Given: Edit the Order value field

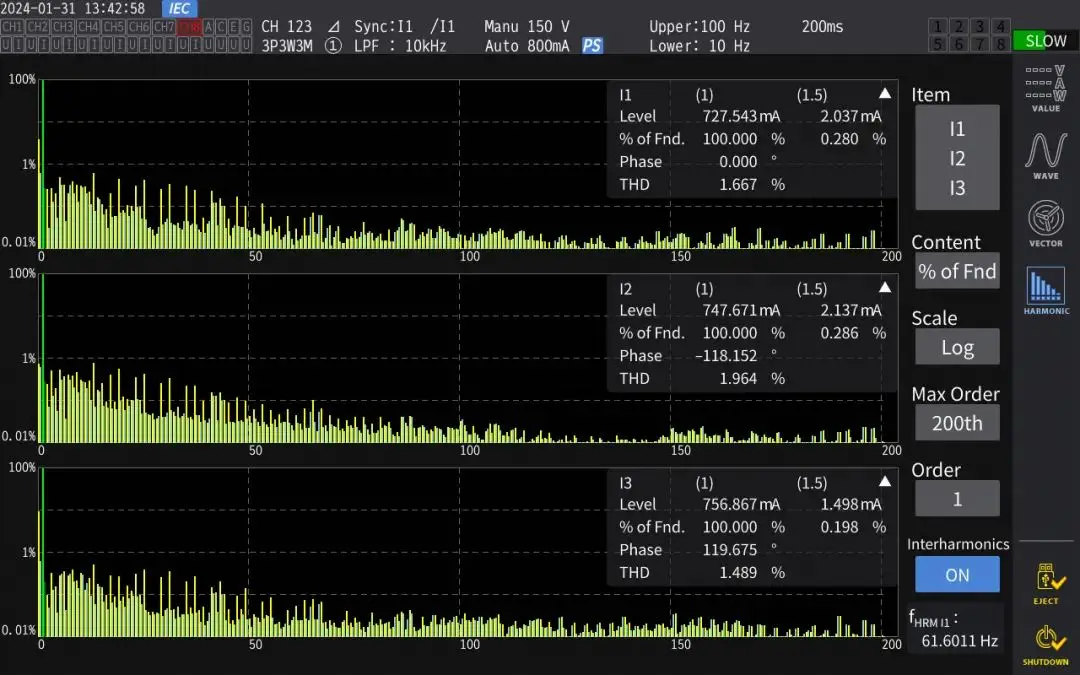Looking at the screenshot, I should click(x=957, y=499).
